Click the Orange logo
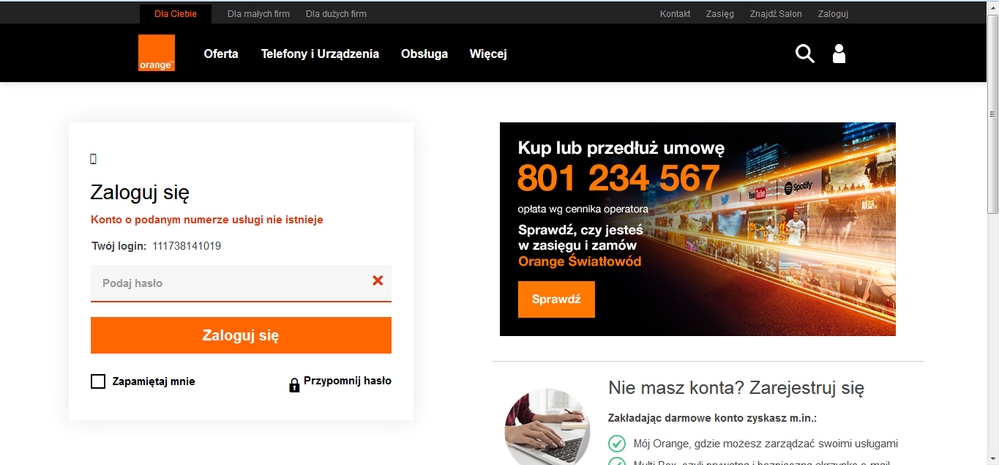 [x=156, y=53]
